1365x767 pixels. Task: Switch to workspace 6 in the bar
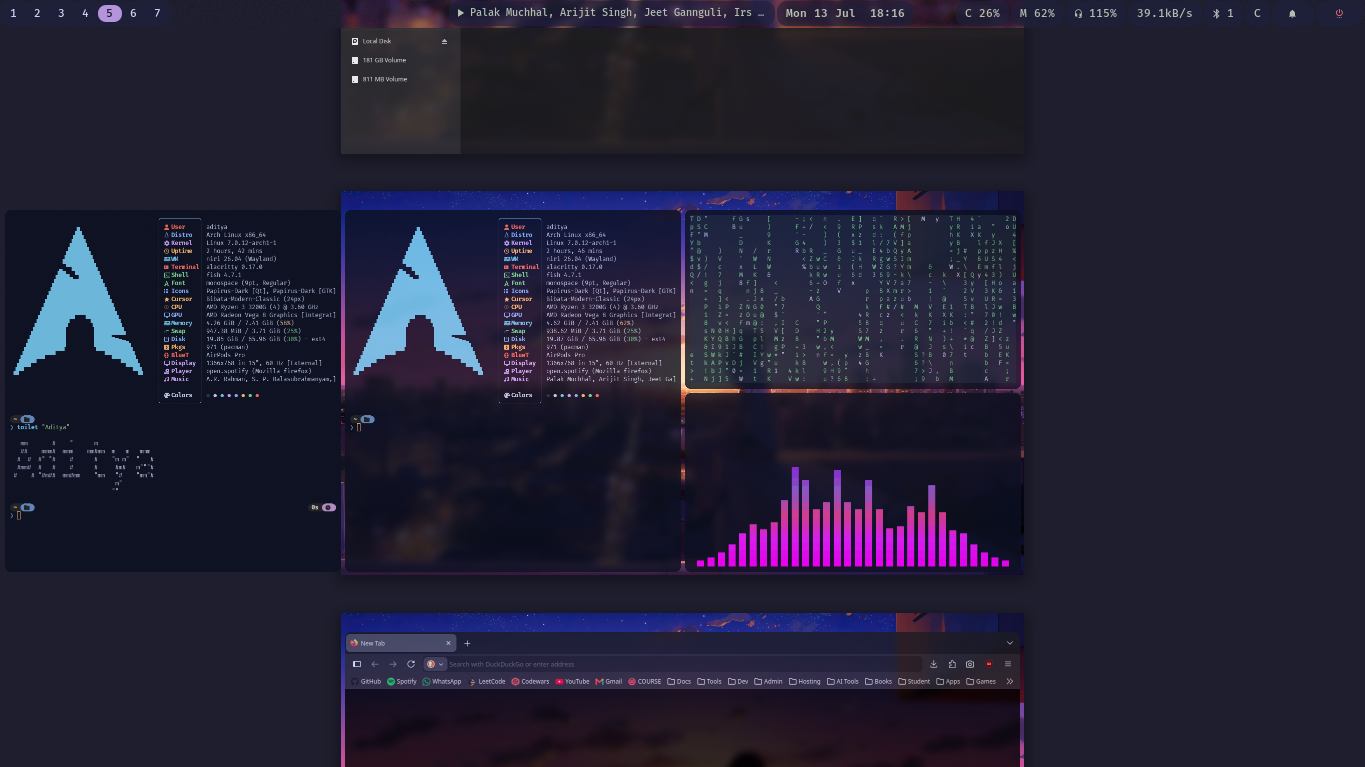(133, 13)
